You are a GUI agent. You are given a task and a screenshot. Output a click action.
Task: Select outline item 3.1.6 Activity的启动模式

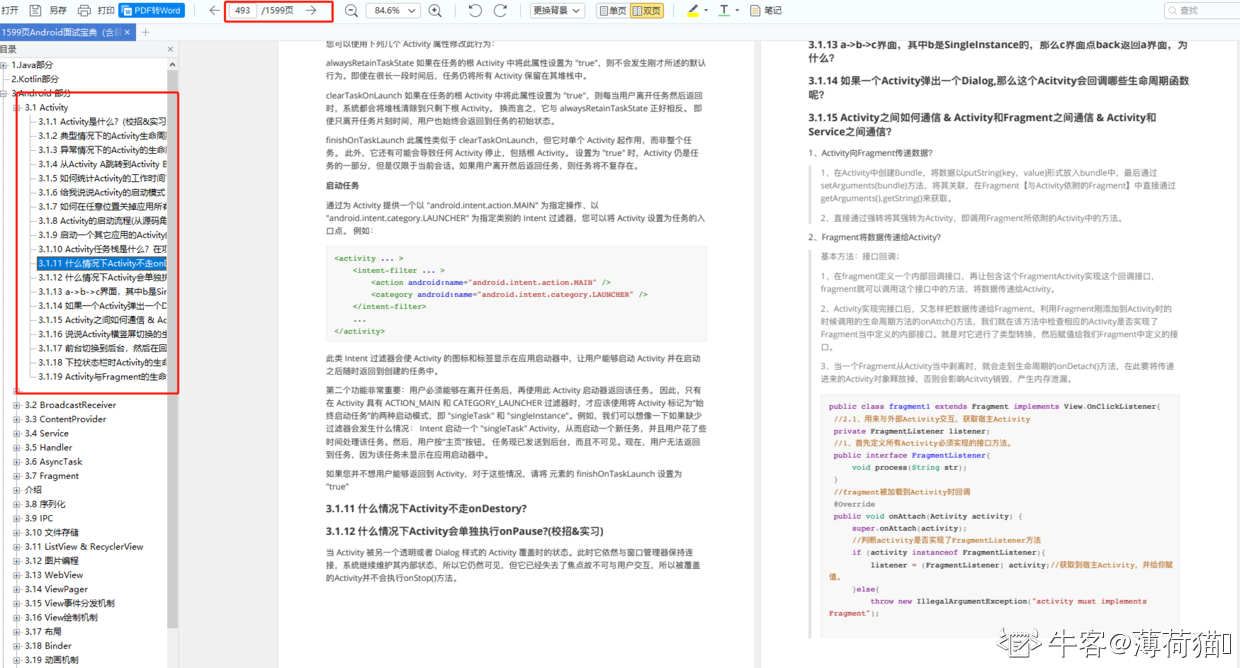pos(102,192)
